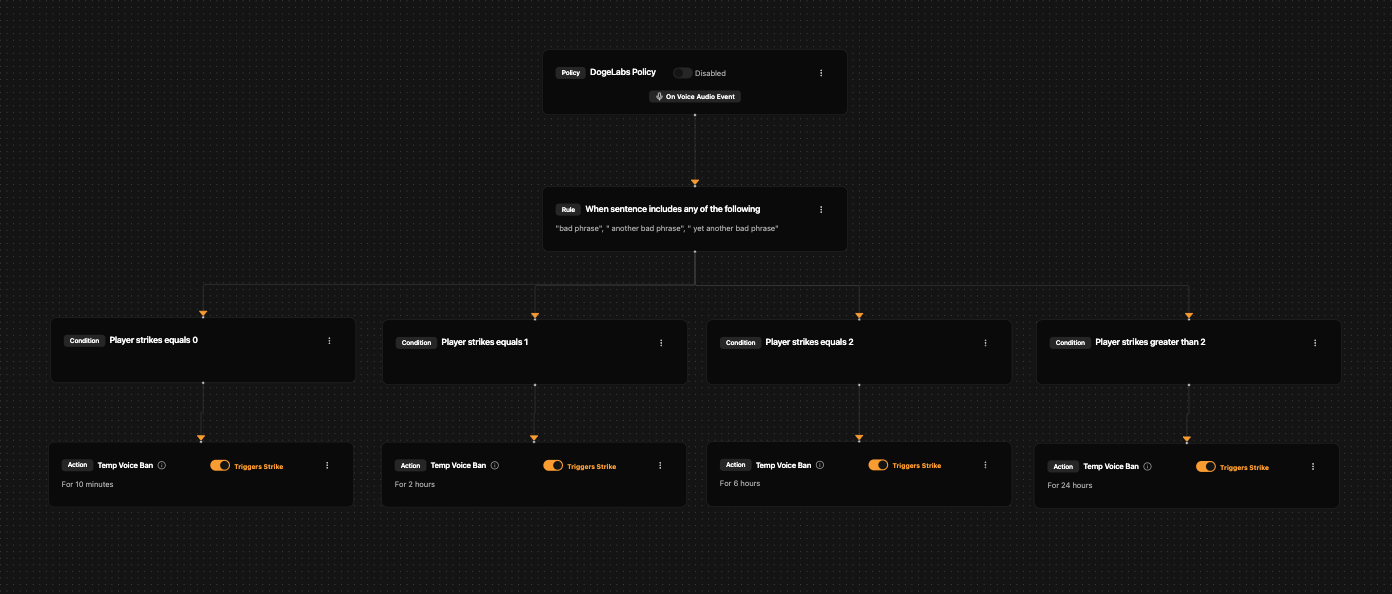This screenshot has width=1392, height=594.
Task: Open options for Player strikes equals 2
Action: pyautogui.click(x=985, y=343)
